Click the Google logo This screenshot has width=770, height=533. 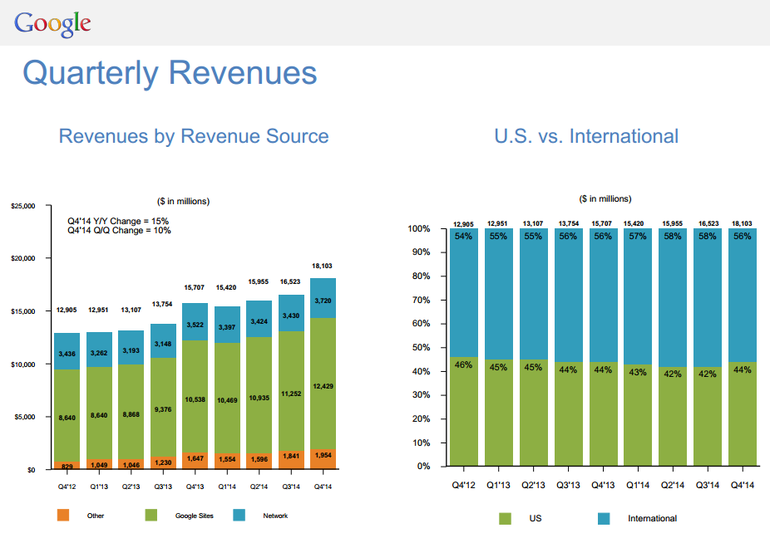[53, 24]
